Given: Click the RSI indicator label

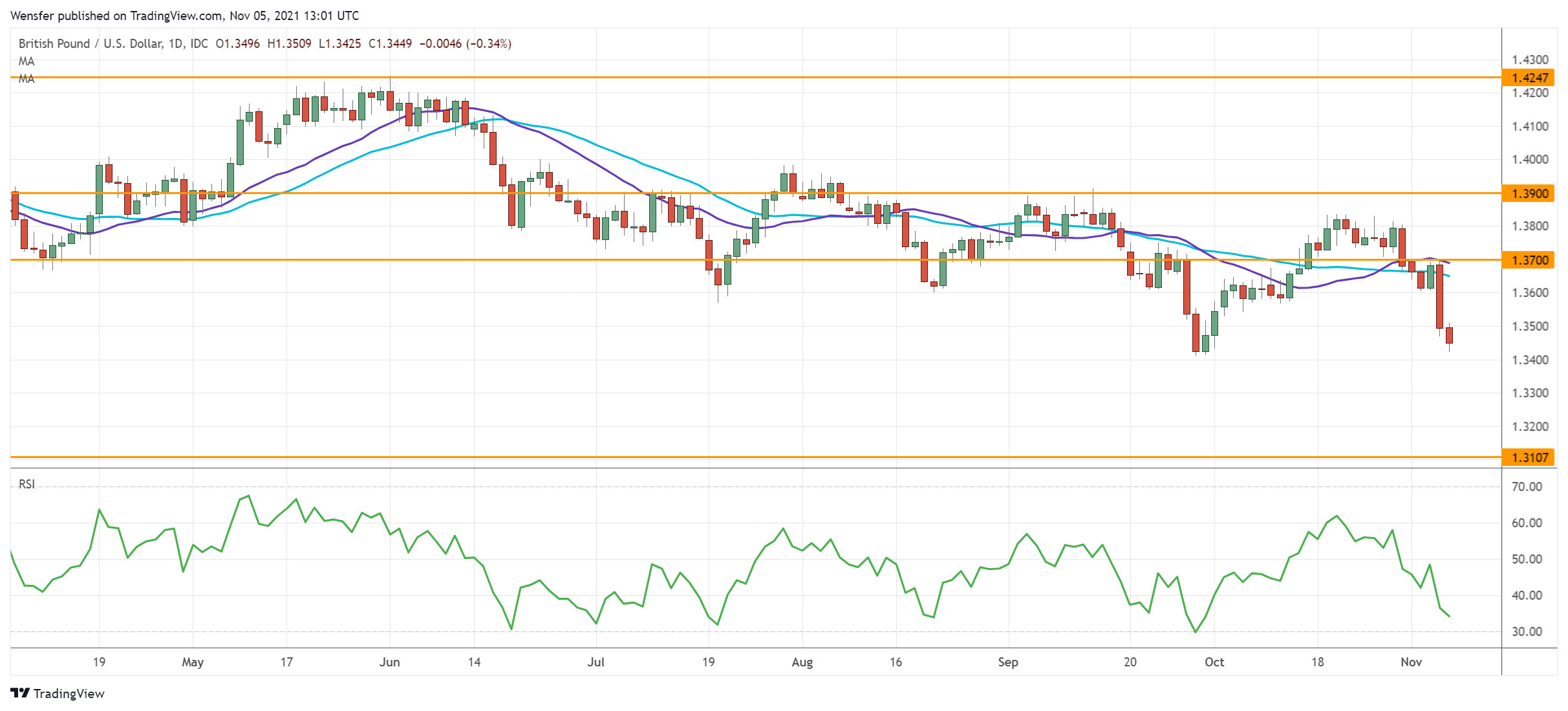Looking at the screenshot, I should 27,484.
